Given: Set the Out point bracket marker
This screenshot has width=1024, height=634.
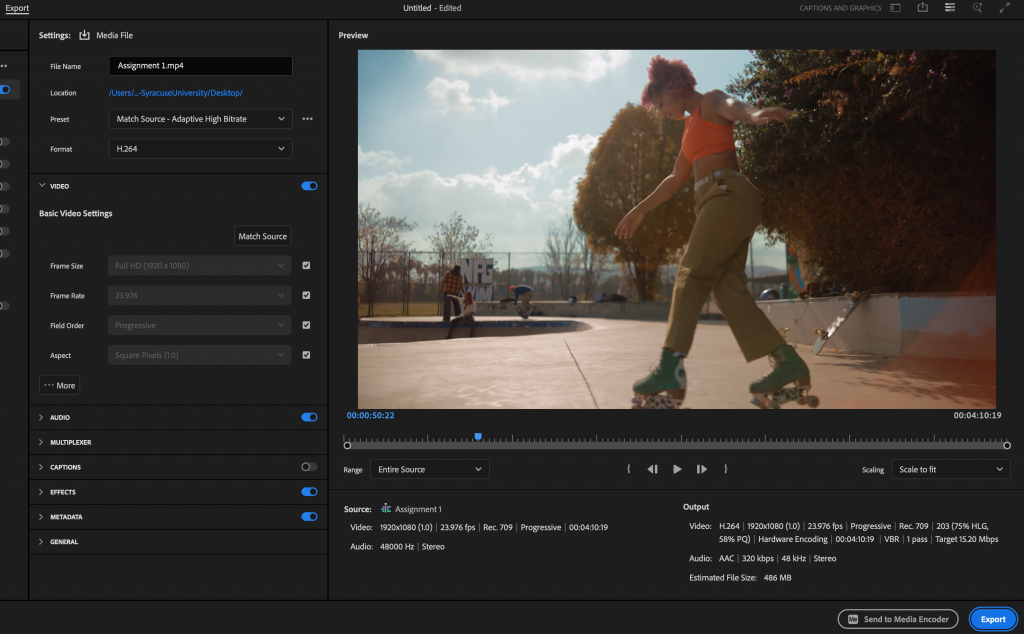Looking at the screenshot, I should (725, 469).
